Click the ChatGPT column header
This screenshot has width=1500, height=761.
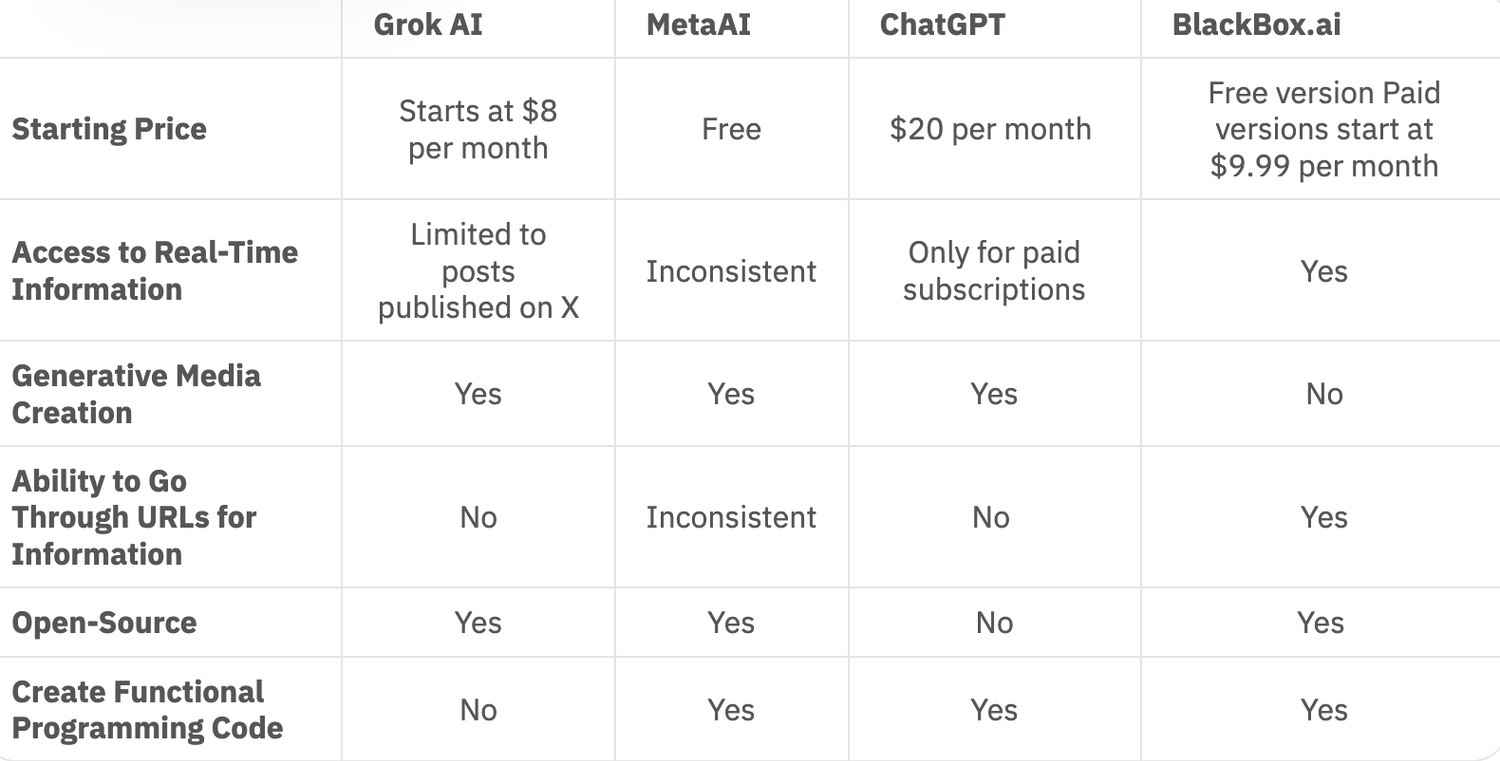942,25
